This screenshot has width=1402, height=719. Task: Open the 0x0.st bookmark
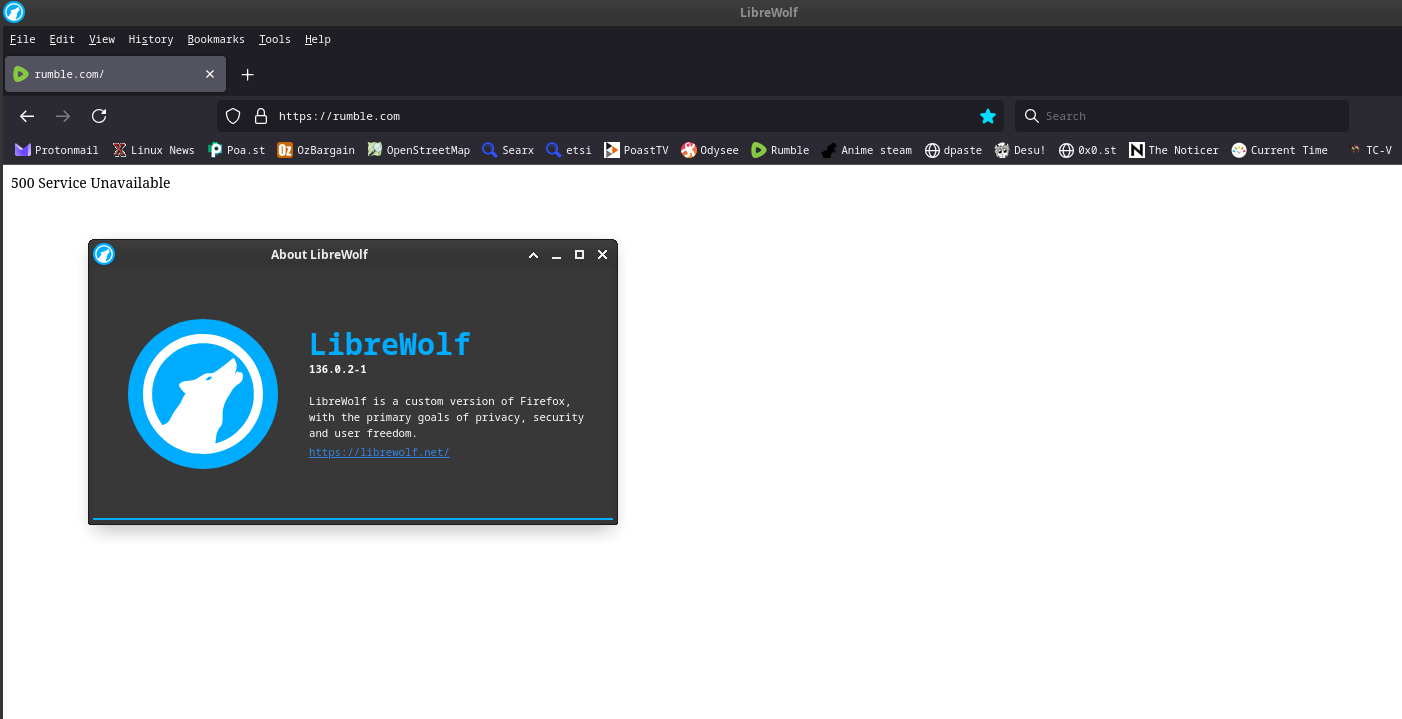(x=1088, y=150)
